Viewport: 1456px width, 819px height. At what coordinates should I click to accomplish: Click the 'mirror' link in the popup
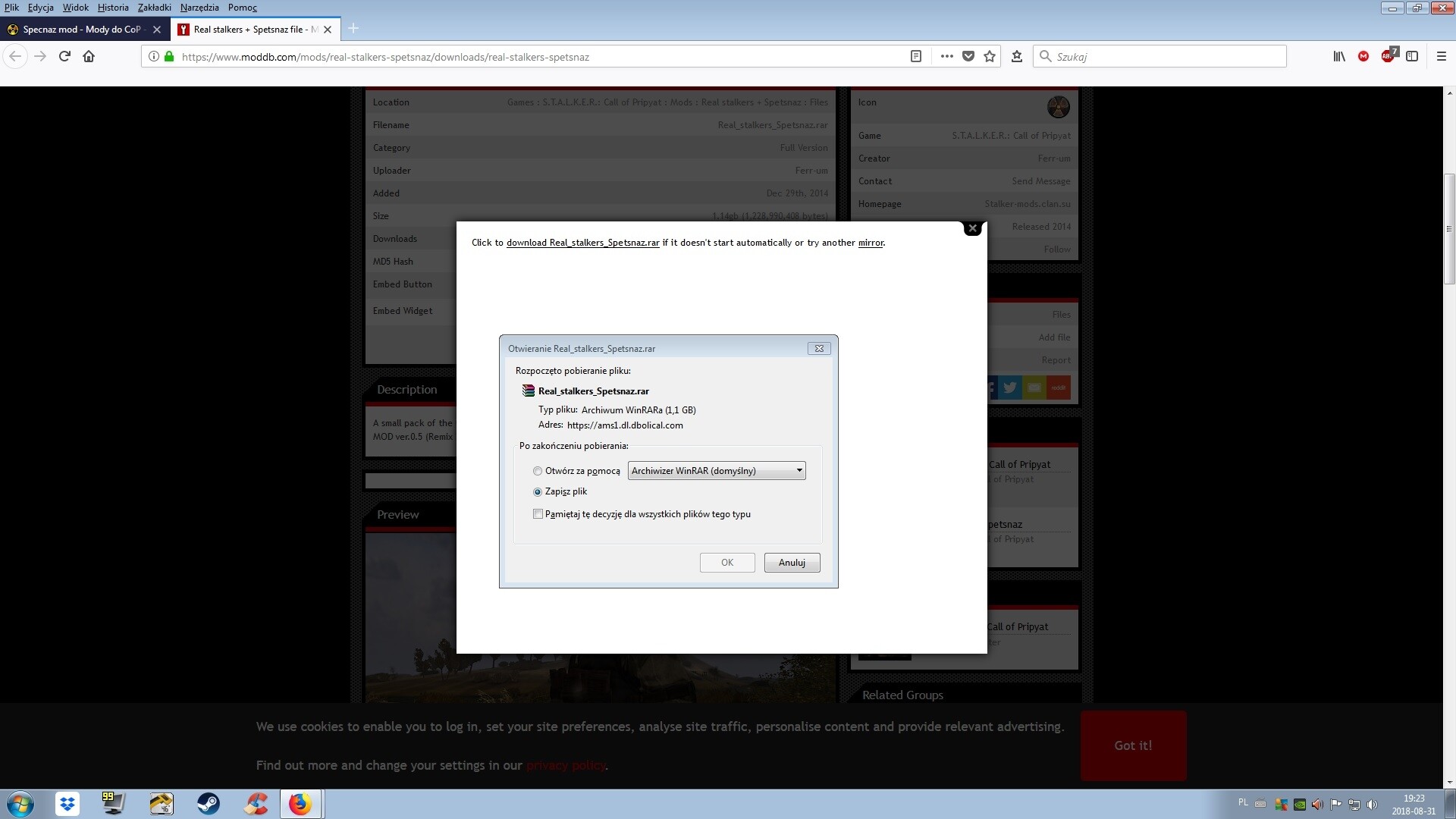pyautogui.click(x=871, y=243)
